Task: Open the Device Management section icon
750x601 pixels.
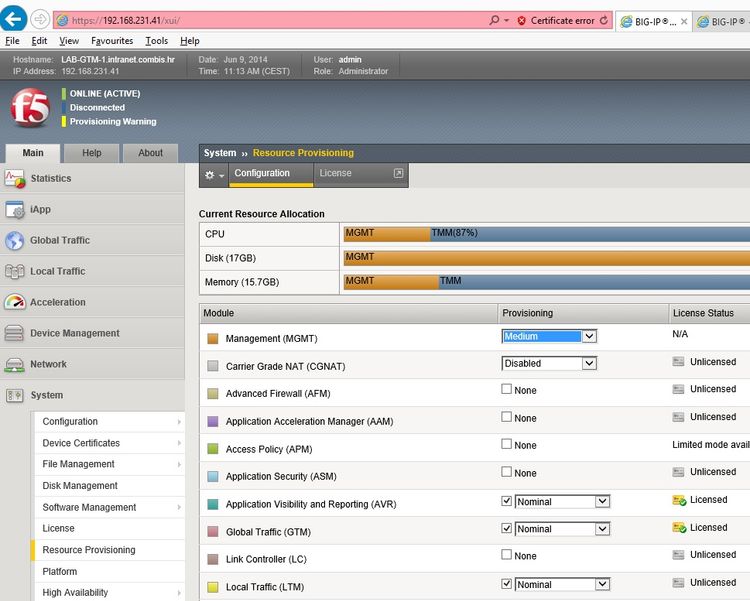Action: [15, 334]
